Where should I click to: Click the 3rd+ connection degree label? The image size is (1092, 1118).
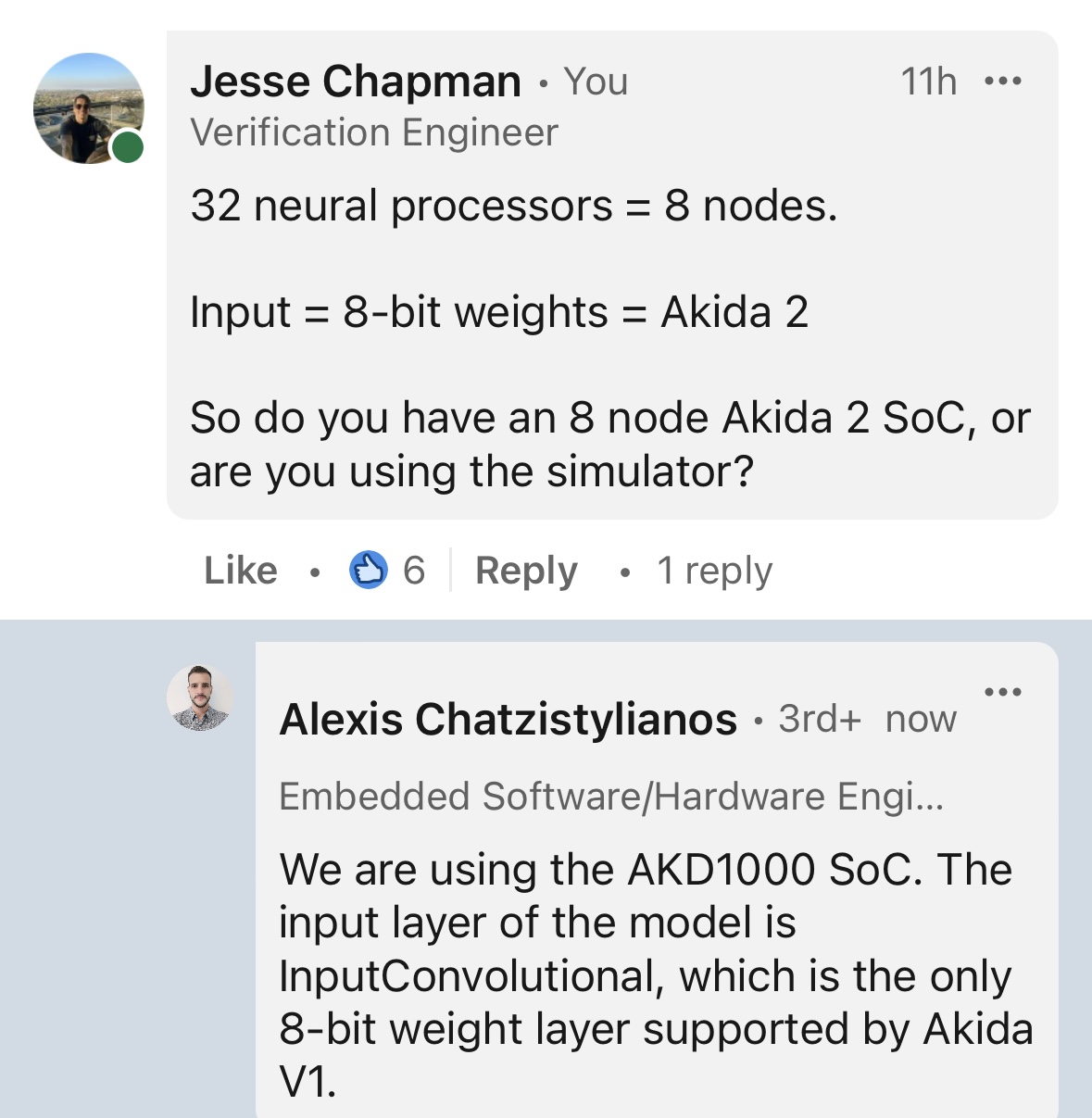820,719
